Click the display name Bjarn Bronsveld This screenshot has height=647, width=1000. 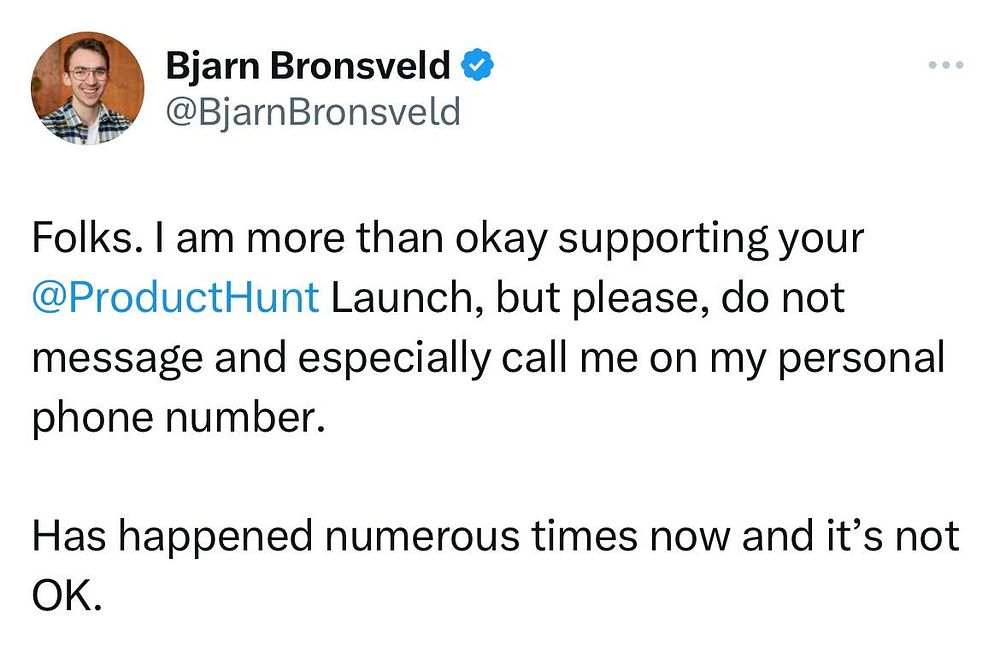coord(308,66)
